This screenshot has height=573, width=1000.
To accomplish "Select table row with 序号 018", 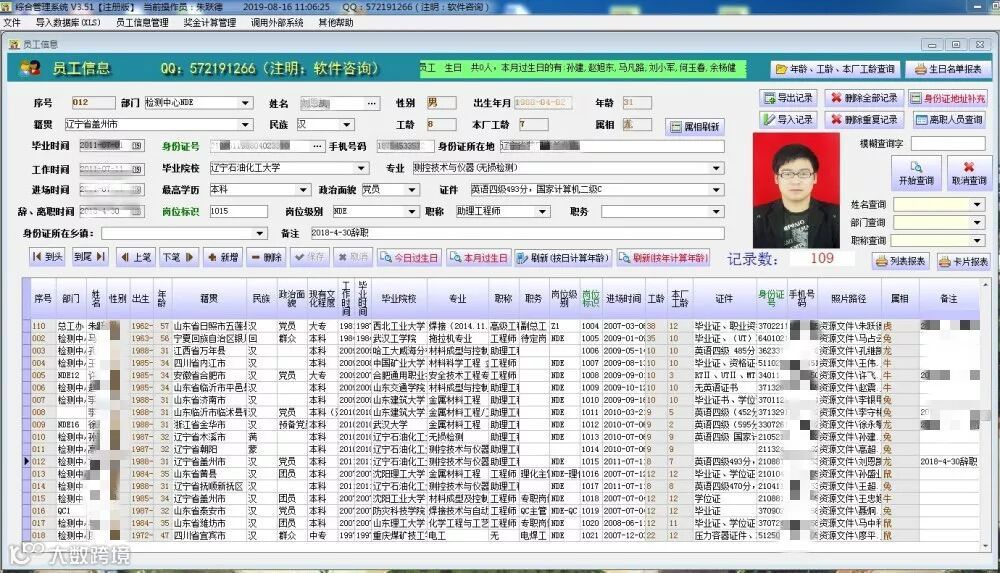I will click(x=501, y=535).
